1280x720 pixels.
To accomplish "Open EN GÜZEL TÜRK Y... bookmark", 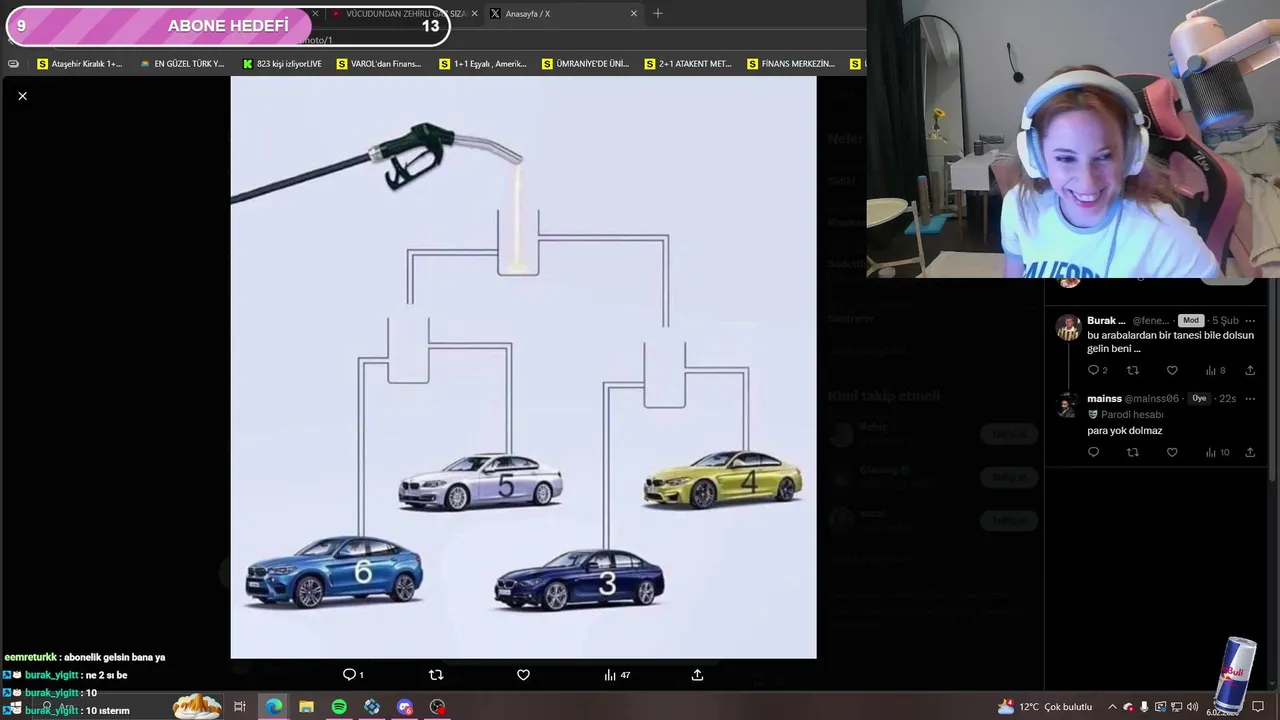I will pos(182,64).
